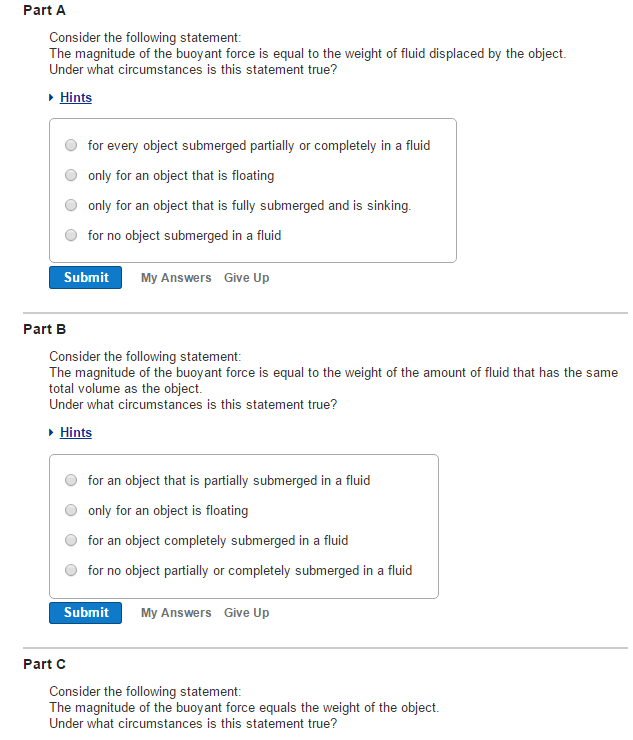Screen dimensions: 633x740
Task: Give Up on Part B
Action: 246,613
